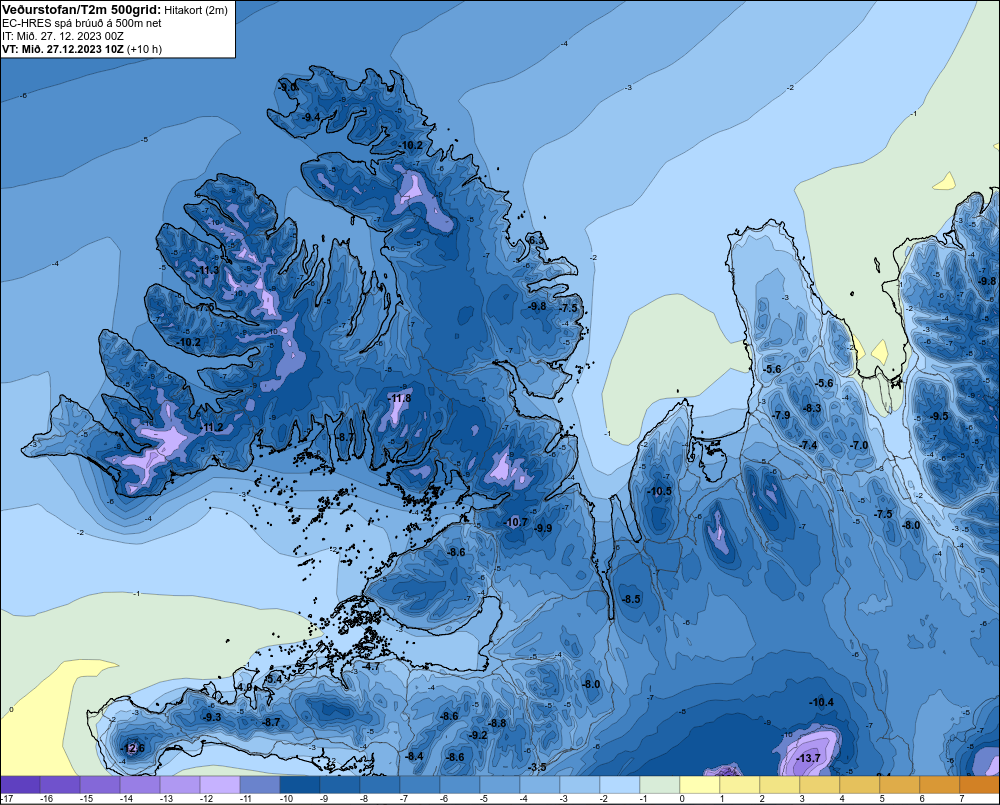This screenshot has height=805, width=1000.
Task: Click the -3.5 temperature label
Action: coord(538,767)
